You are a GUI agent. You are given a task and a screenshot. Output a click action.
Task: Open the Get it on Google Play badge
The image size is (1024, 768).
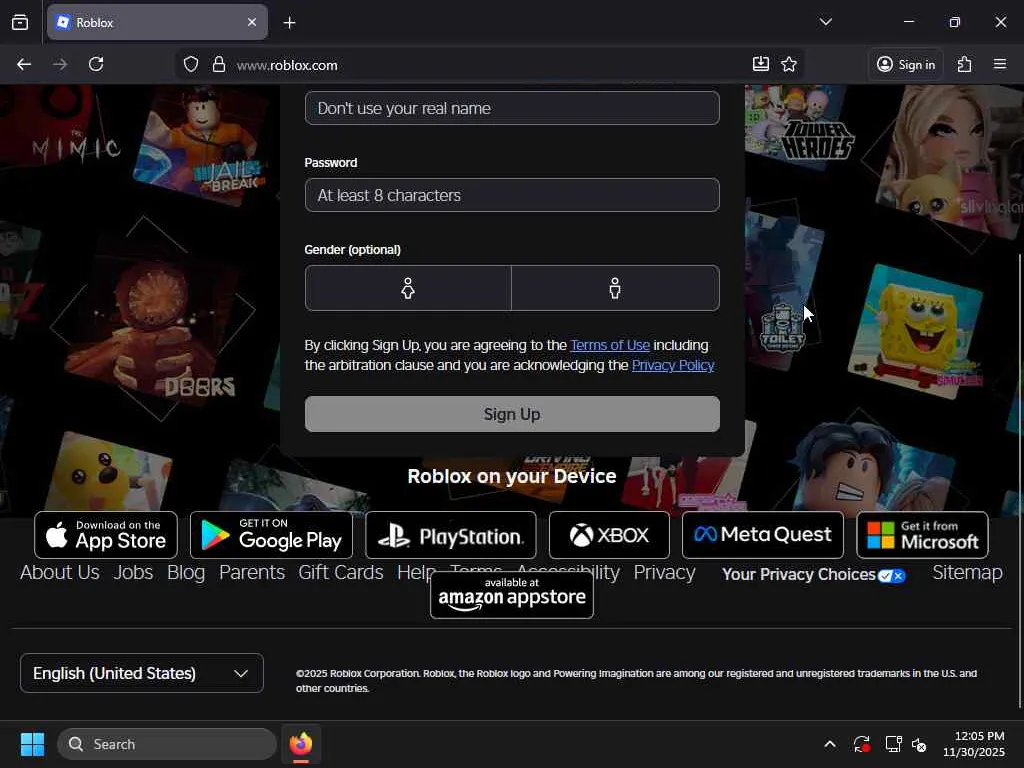pyautogui.click(x=271, y=536)
